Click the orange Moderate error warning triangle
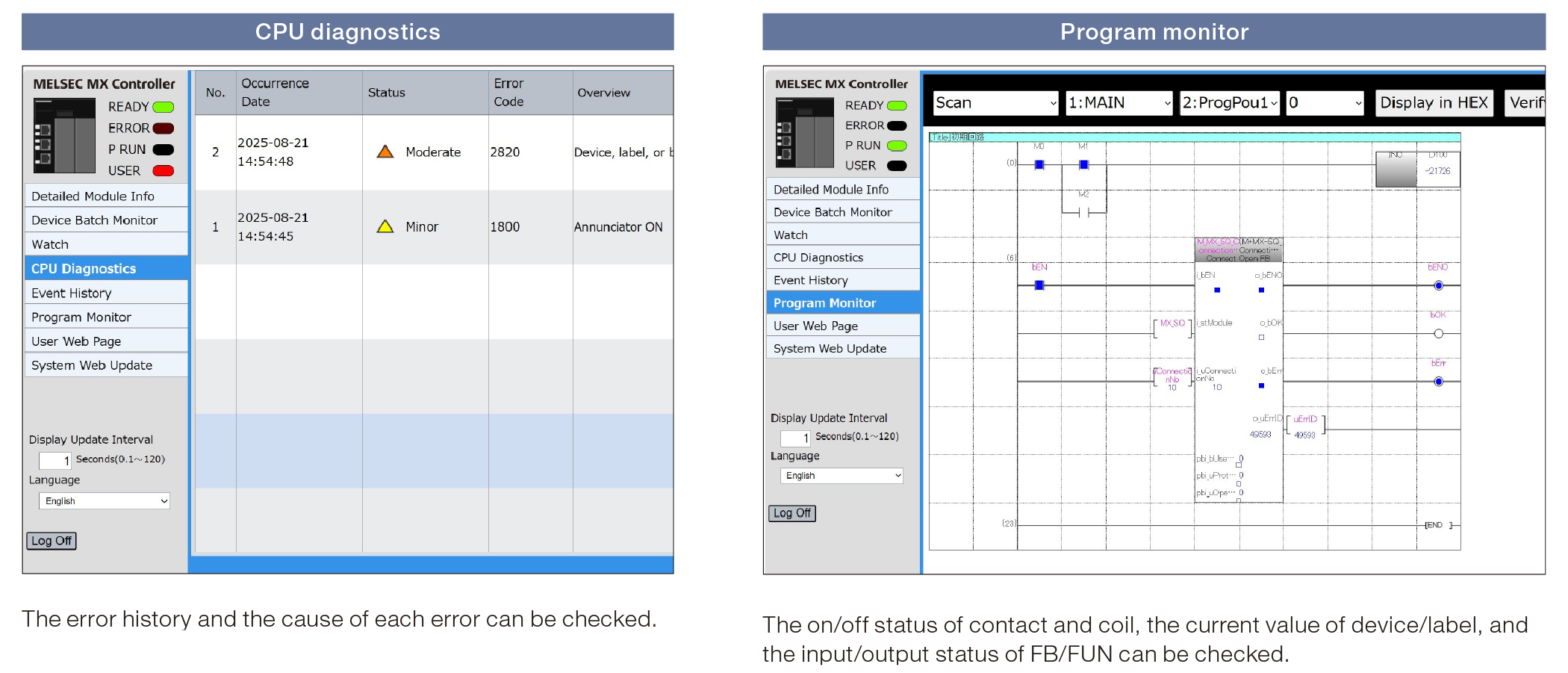This screenshot has width=1568, height=673. coord(385,152)
